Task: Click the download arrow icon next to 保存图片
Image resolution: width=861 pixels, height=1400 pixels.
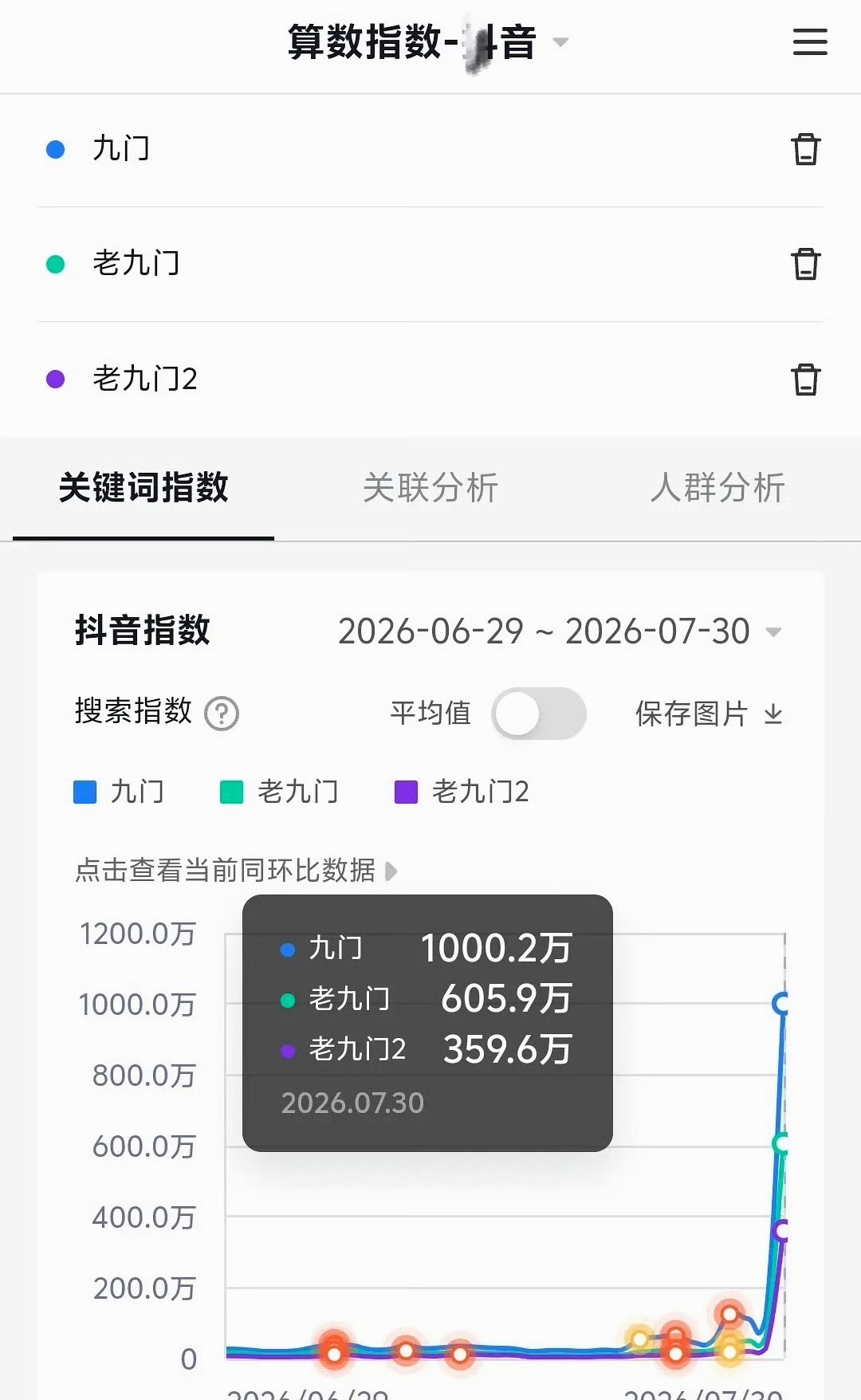Action: (x=773, y=714)
